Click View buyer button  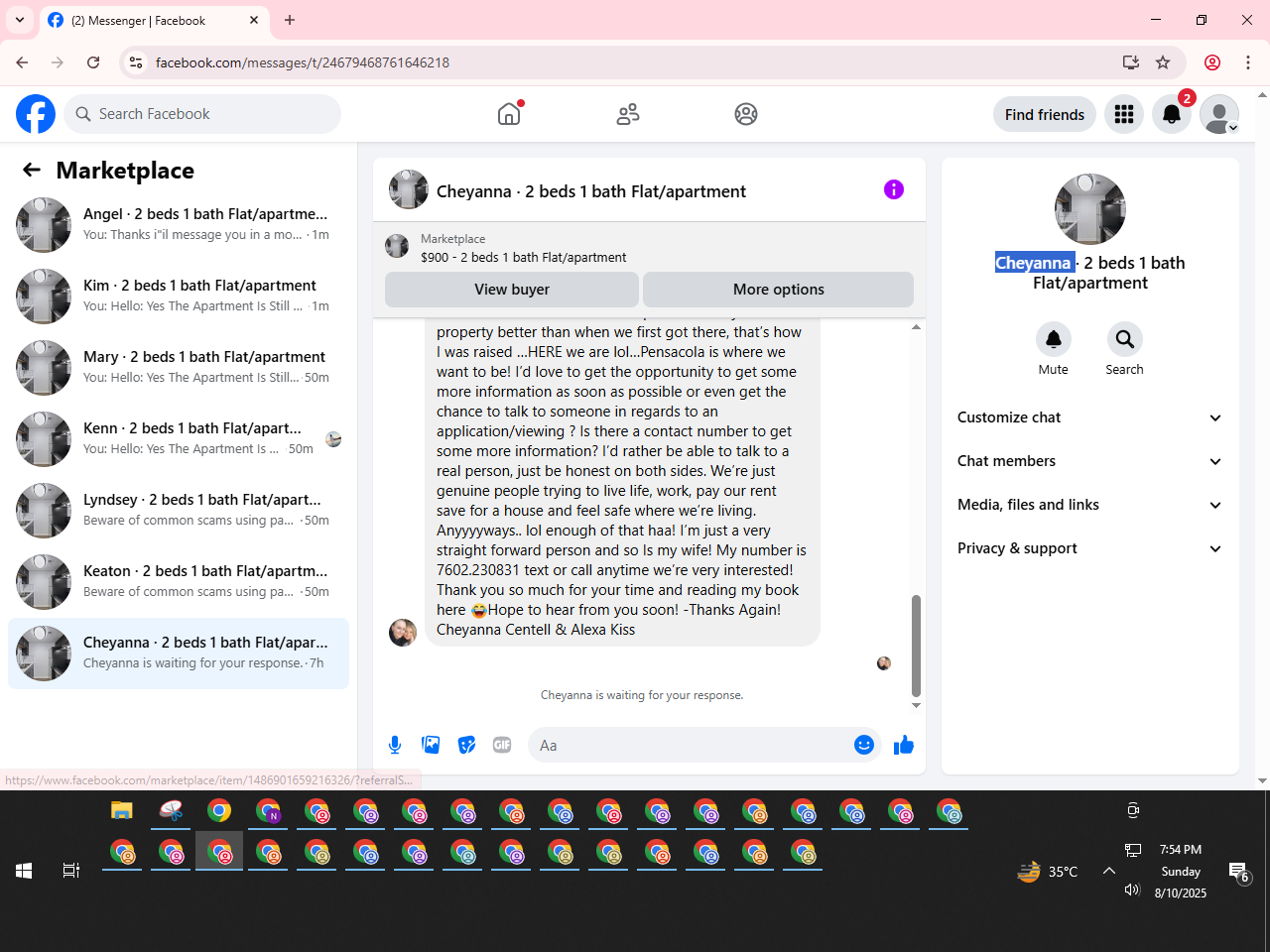(512, 290)
